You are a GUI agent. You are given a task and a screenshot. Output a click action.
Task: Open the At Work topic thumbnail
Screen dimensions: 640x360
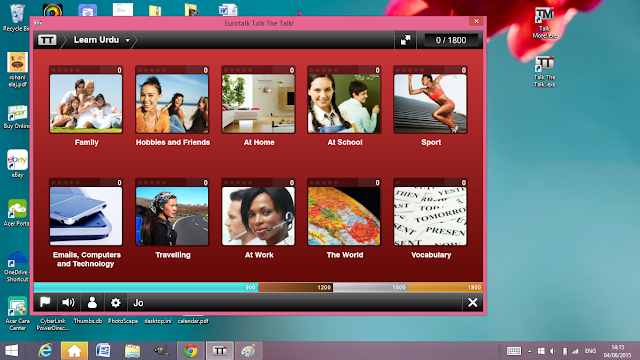point(258,216)
